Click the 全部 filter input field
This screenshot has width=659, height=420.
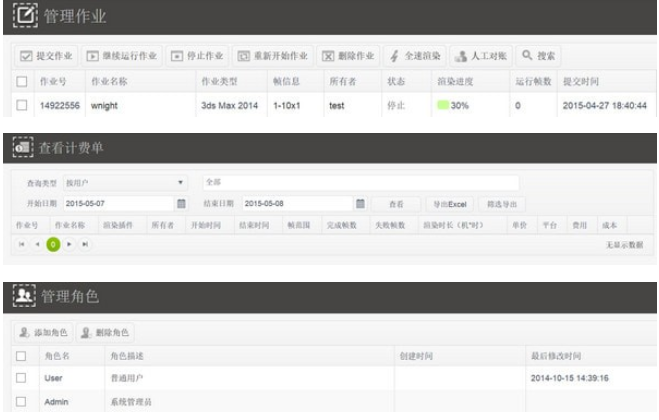coord(361,182)
